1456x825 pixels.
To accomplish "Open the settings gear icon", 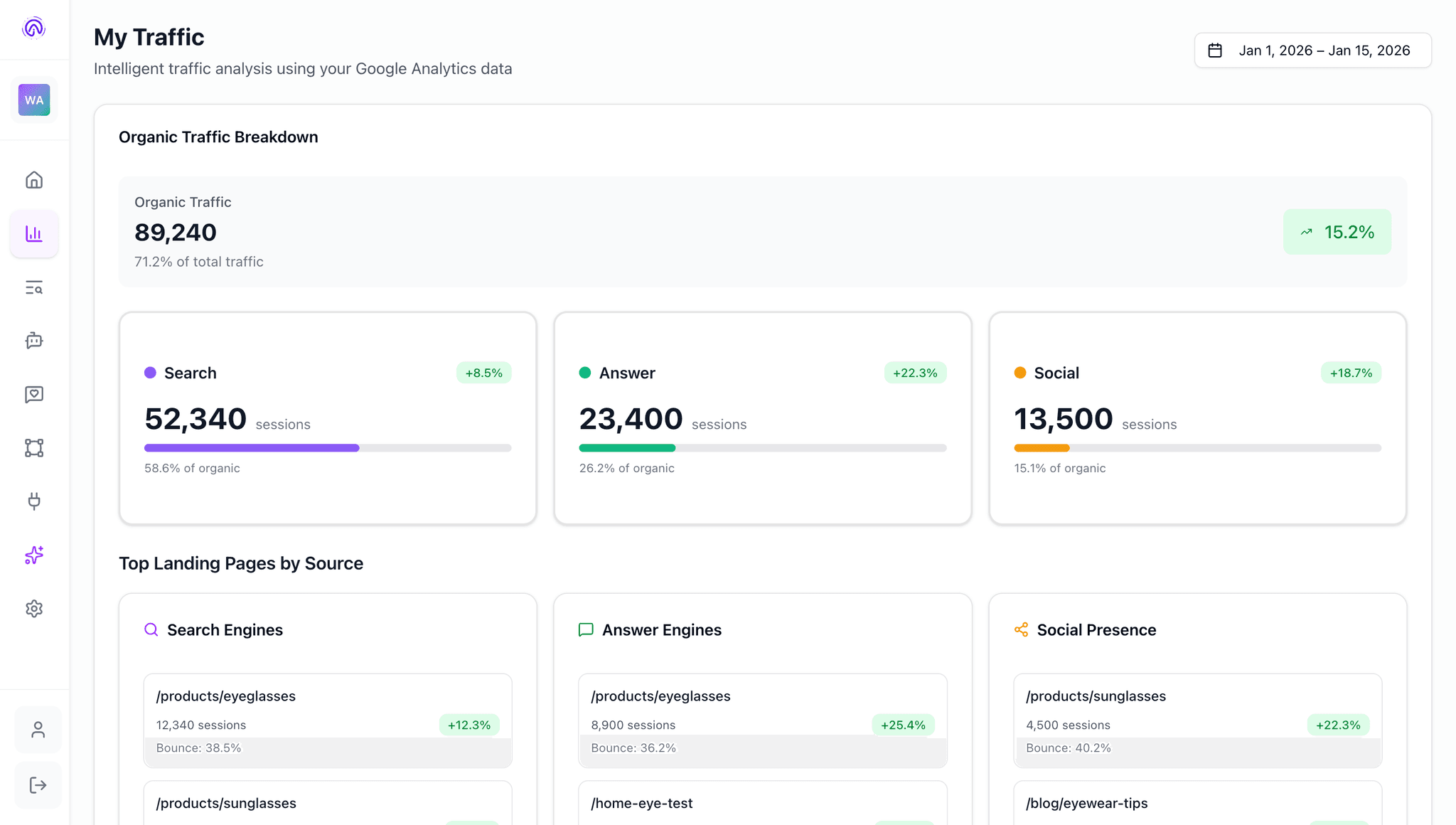I will (x=34, y=609).
